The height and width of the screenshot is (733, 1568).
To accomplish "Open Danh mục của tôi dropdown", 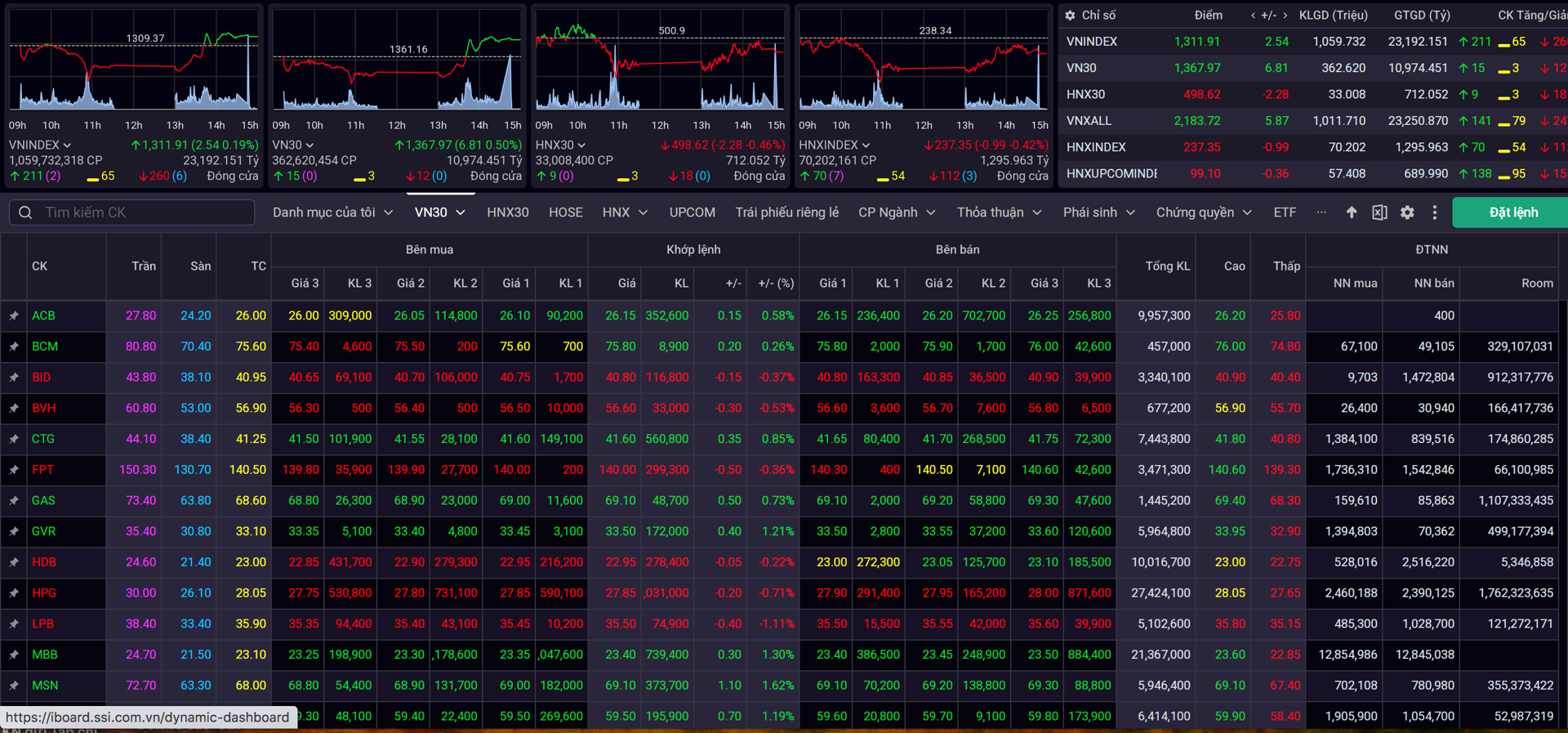I will (x=332, y=212).
